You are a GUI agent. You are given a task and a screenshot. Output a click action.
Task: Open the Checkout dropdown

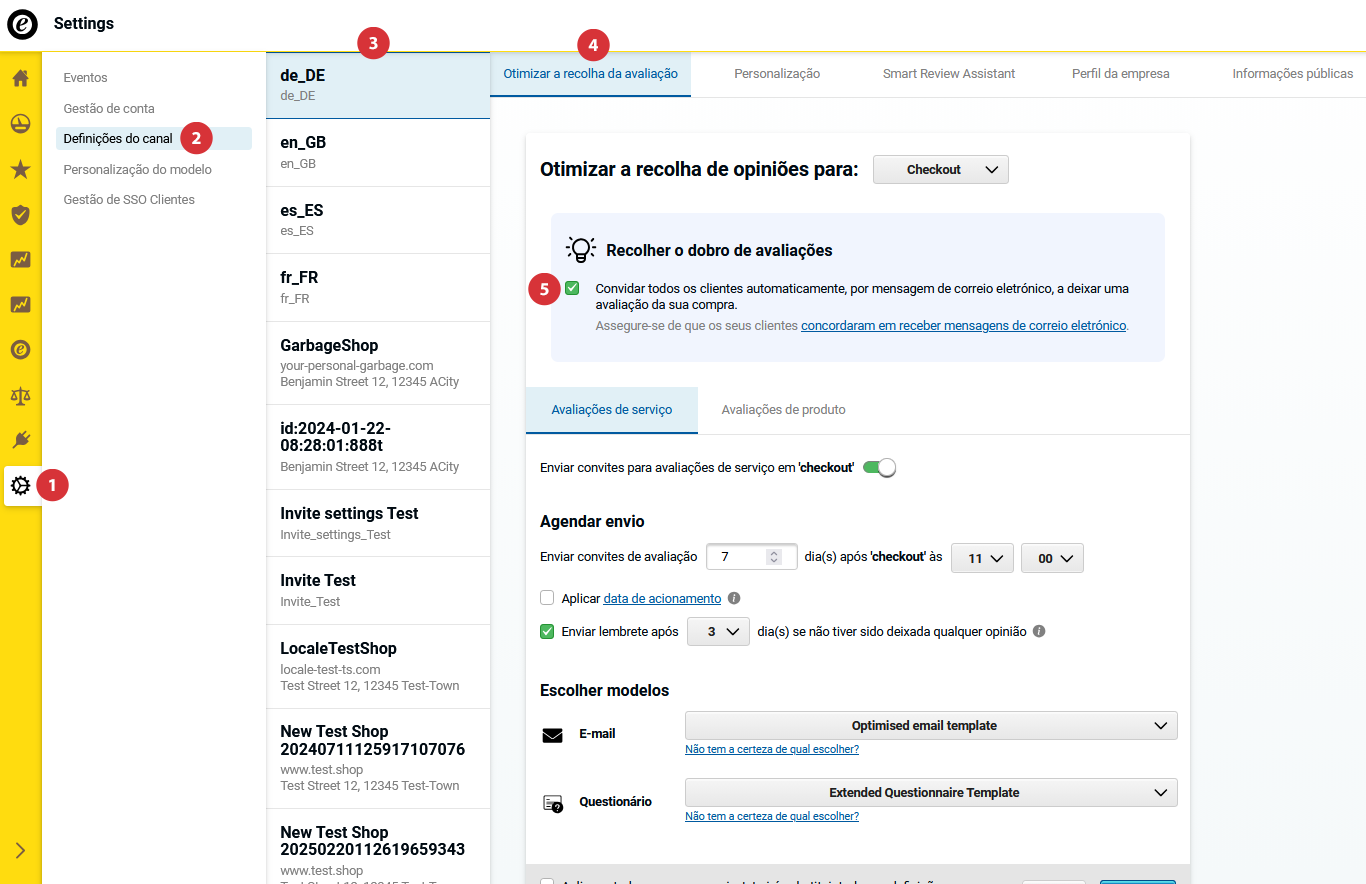point(940,170)
